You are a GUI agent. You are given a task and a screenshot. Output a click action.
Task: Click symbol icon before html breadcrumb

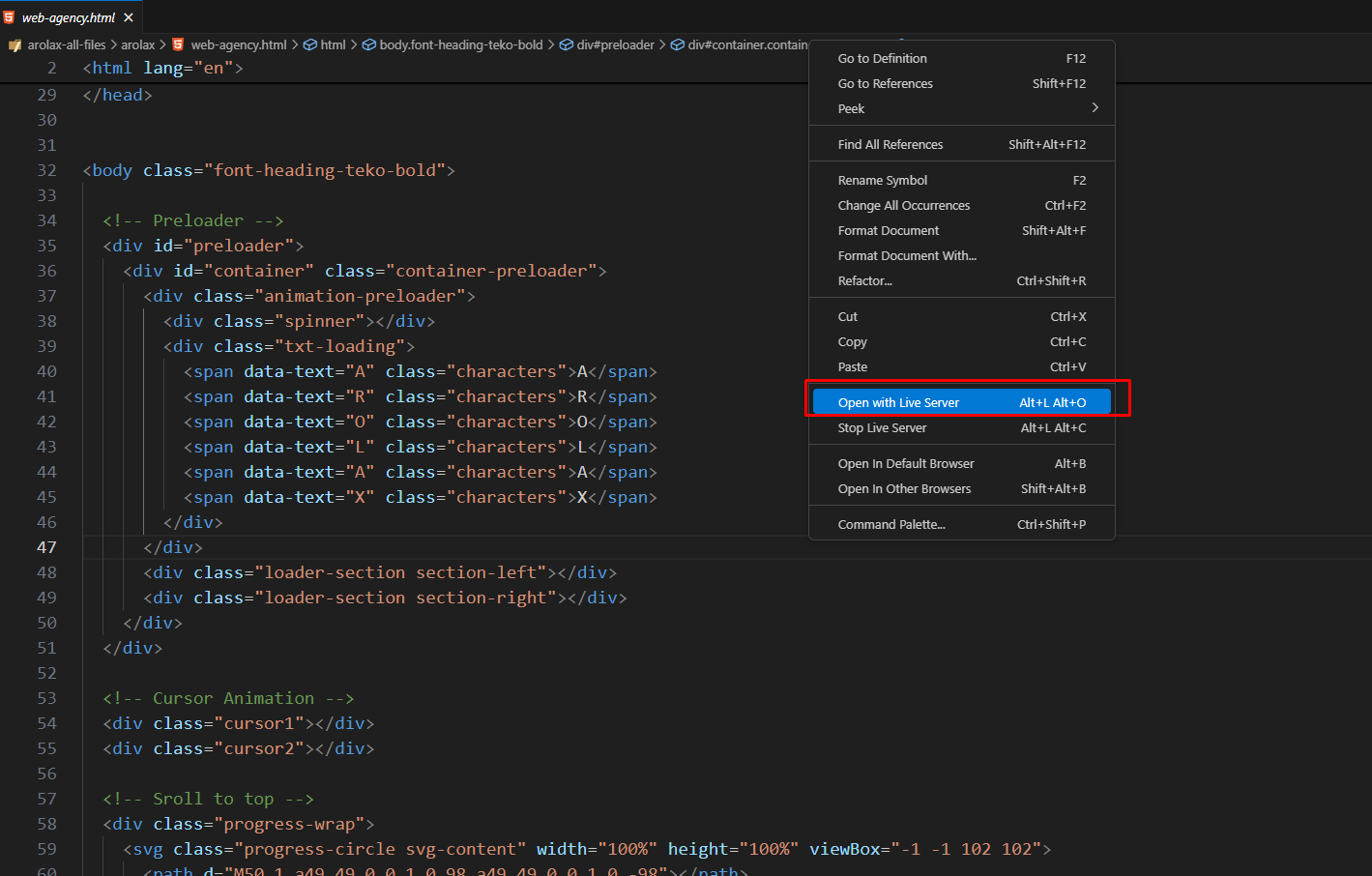(310, 44)
